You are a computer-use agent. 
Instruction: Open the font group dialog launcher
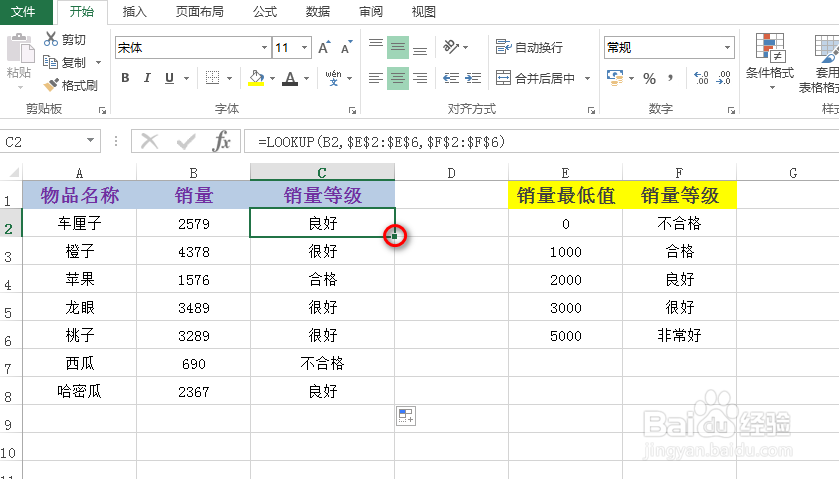tap(352, 110)
